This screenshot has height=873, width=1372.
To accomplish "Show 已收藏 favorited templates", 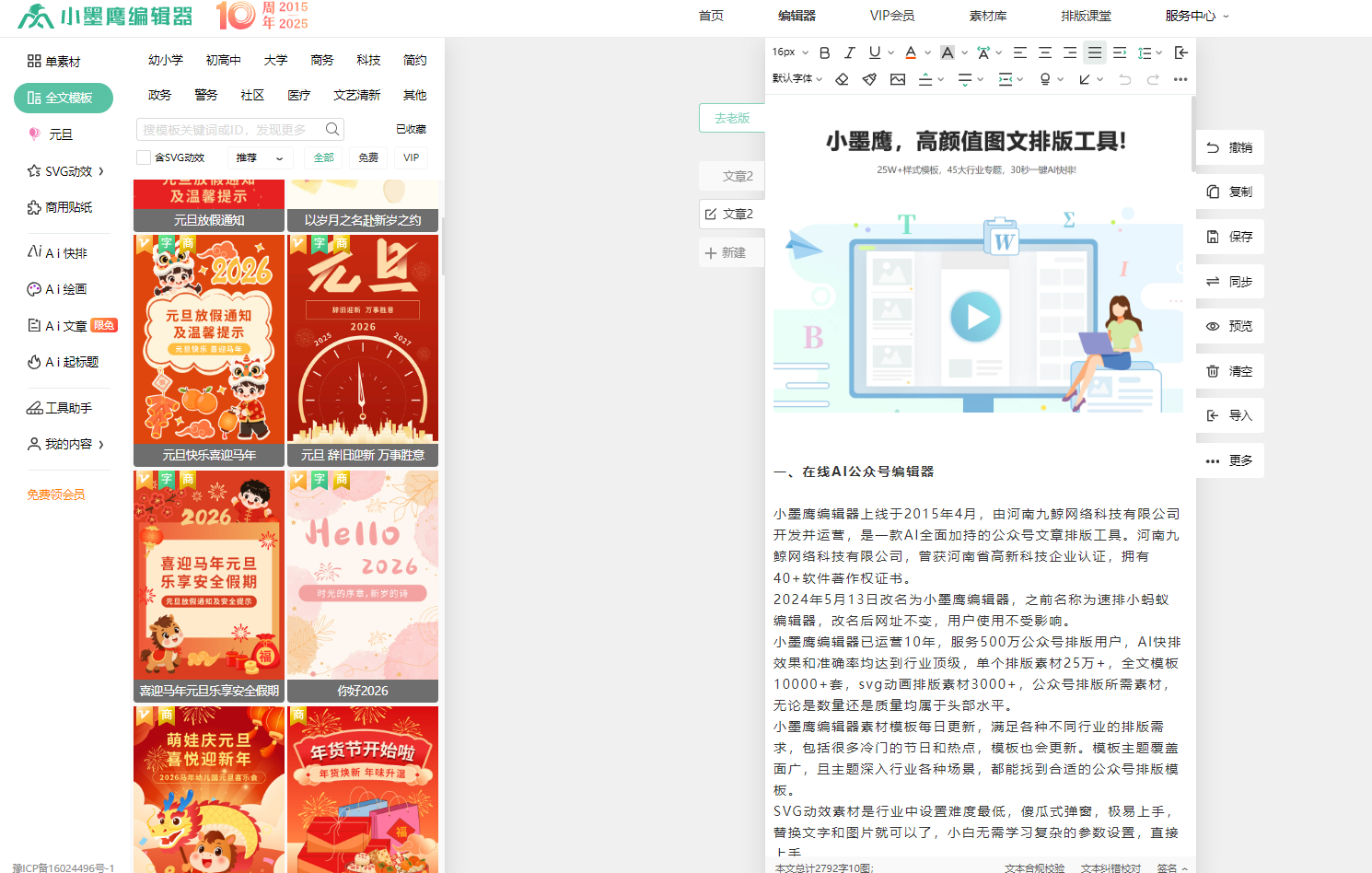I will tap(412, 129).
